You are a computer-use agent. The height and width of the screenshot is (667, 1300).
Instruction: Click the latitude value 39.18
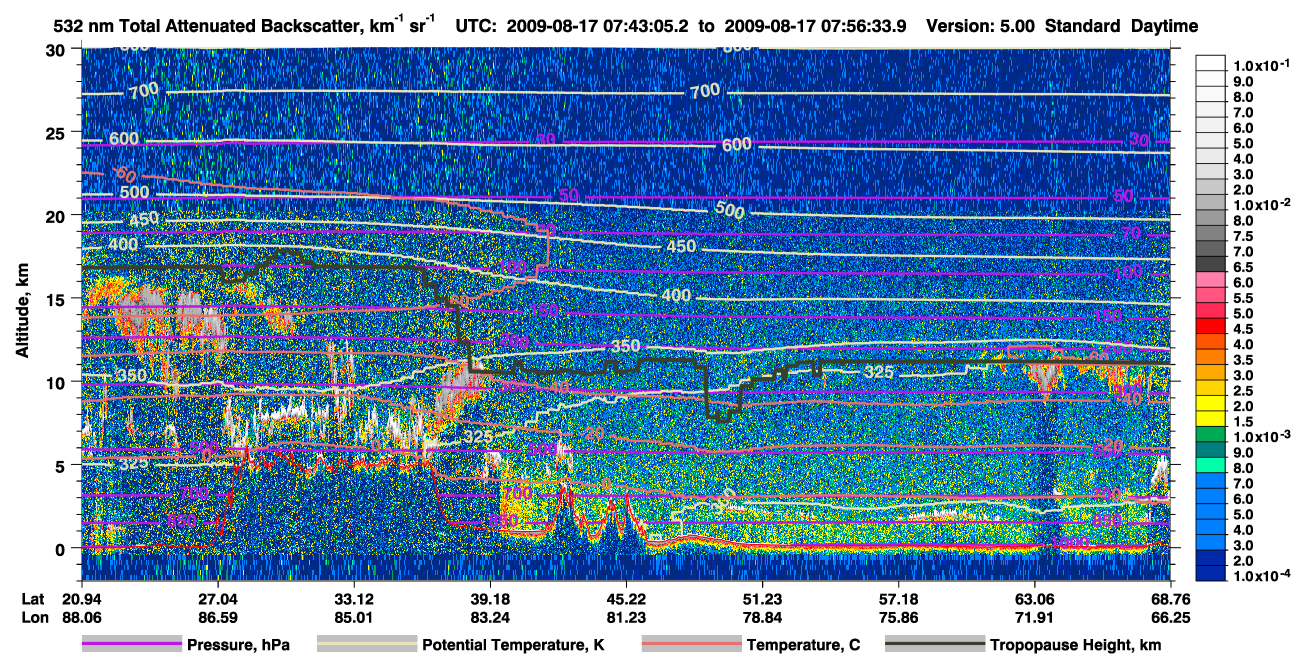coord(489,599)
